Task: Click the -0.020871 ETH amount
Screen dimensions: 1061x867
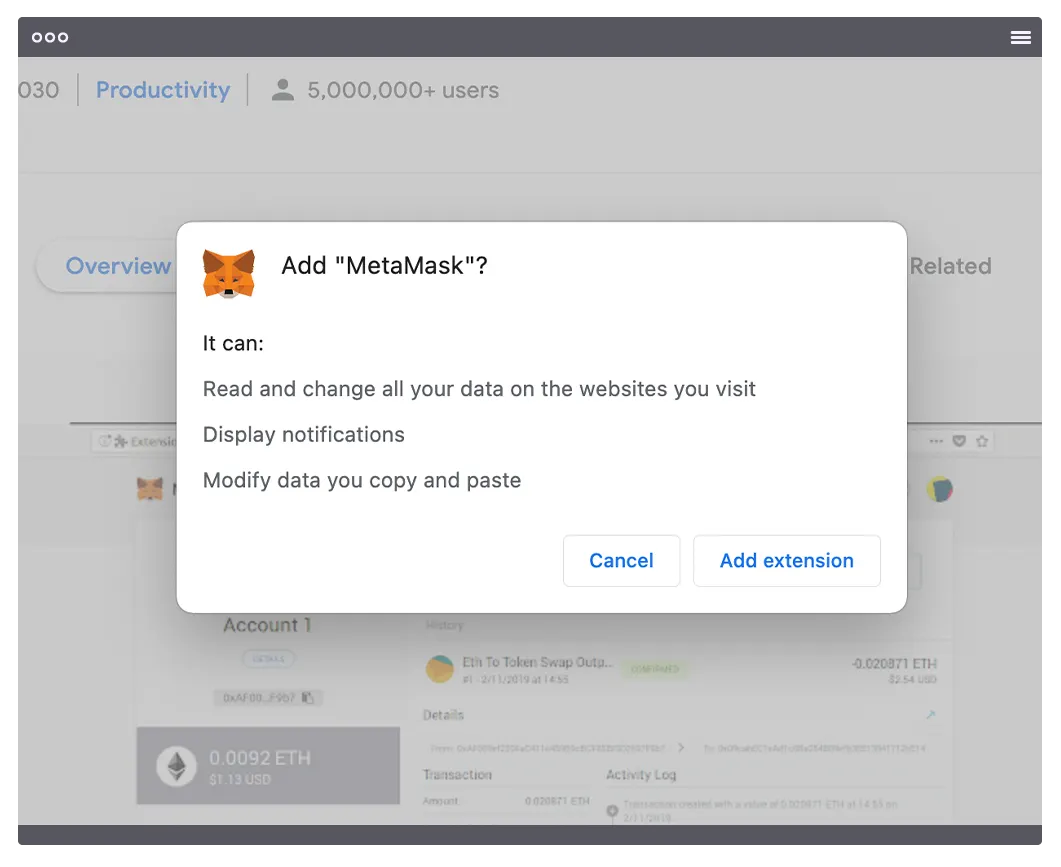Action: pos(894,663)
